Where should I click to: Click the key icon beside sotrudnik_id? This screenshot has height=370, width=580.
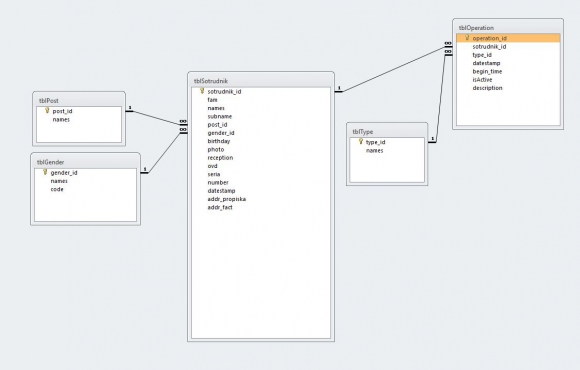(202, 91)
